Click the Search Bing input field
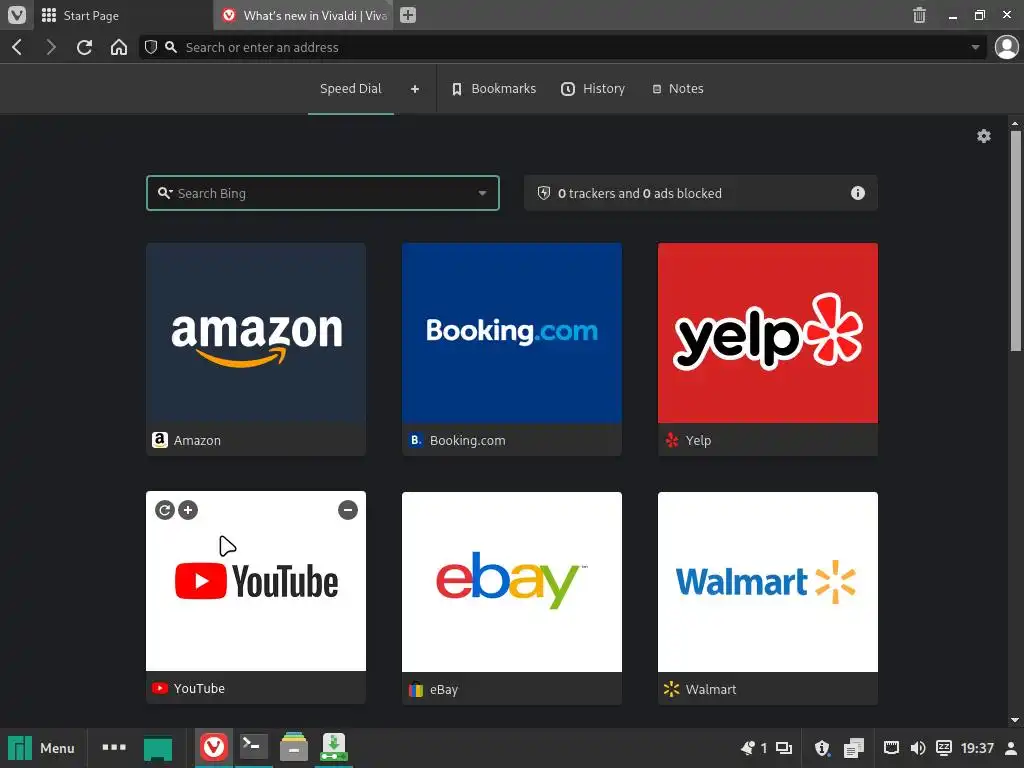 tap(323, 193)
